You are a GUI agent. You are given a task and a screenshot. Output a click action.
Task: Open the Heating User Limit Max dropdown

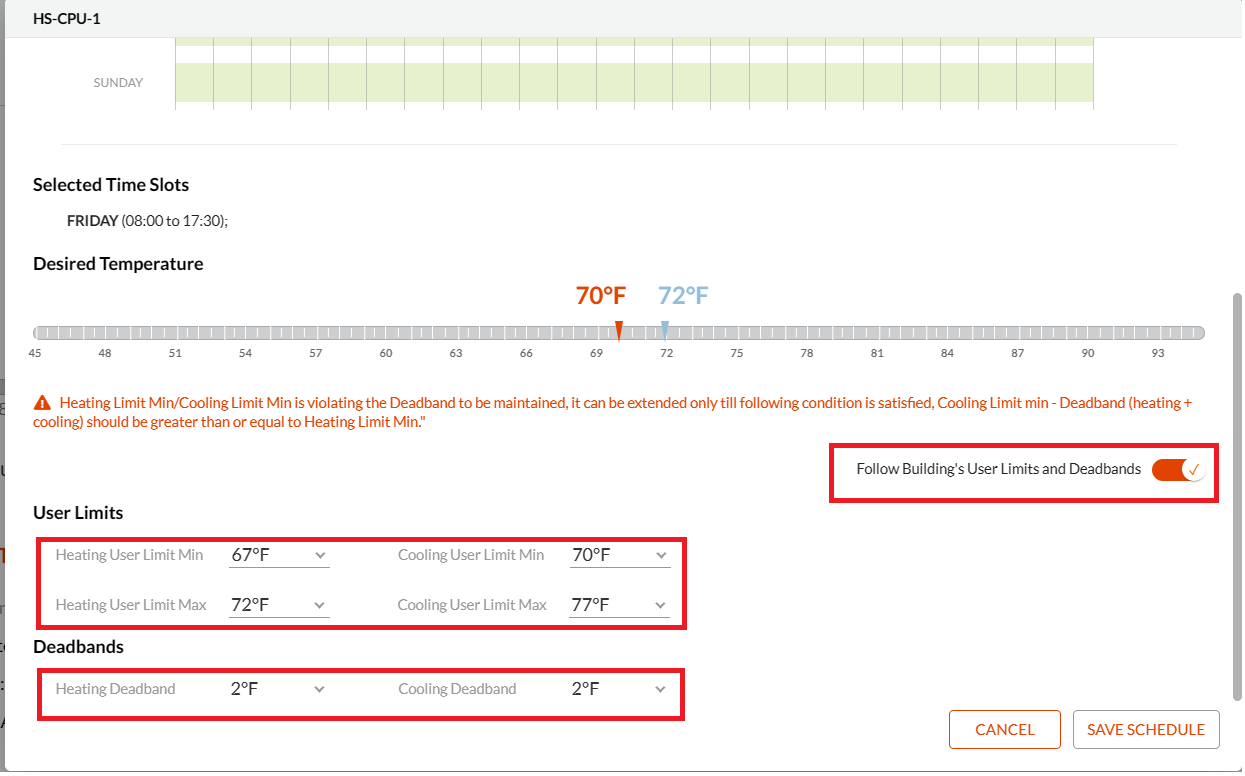coord(318,604)
